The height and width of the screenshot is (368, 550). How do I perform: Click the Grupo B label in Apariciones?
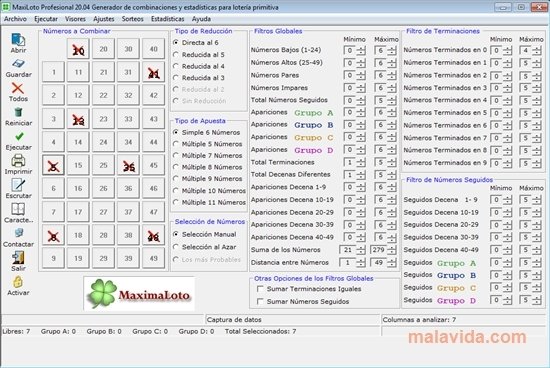(x=314, y=125)
